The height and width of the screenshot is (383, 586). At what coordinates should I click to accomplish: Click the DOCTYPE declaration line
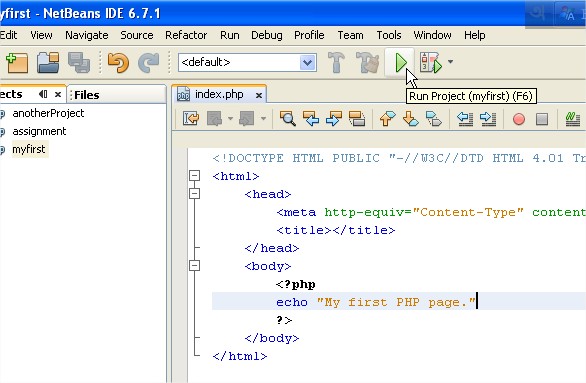[x=399, y=158]
